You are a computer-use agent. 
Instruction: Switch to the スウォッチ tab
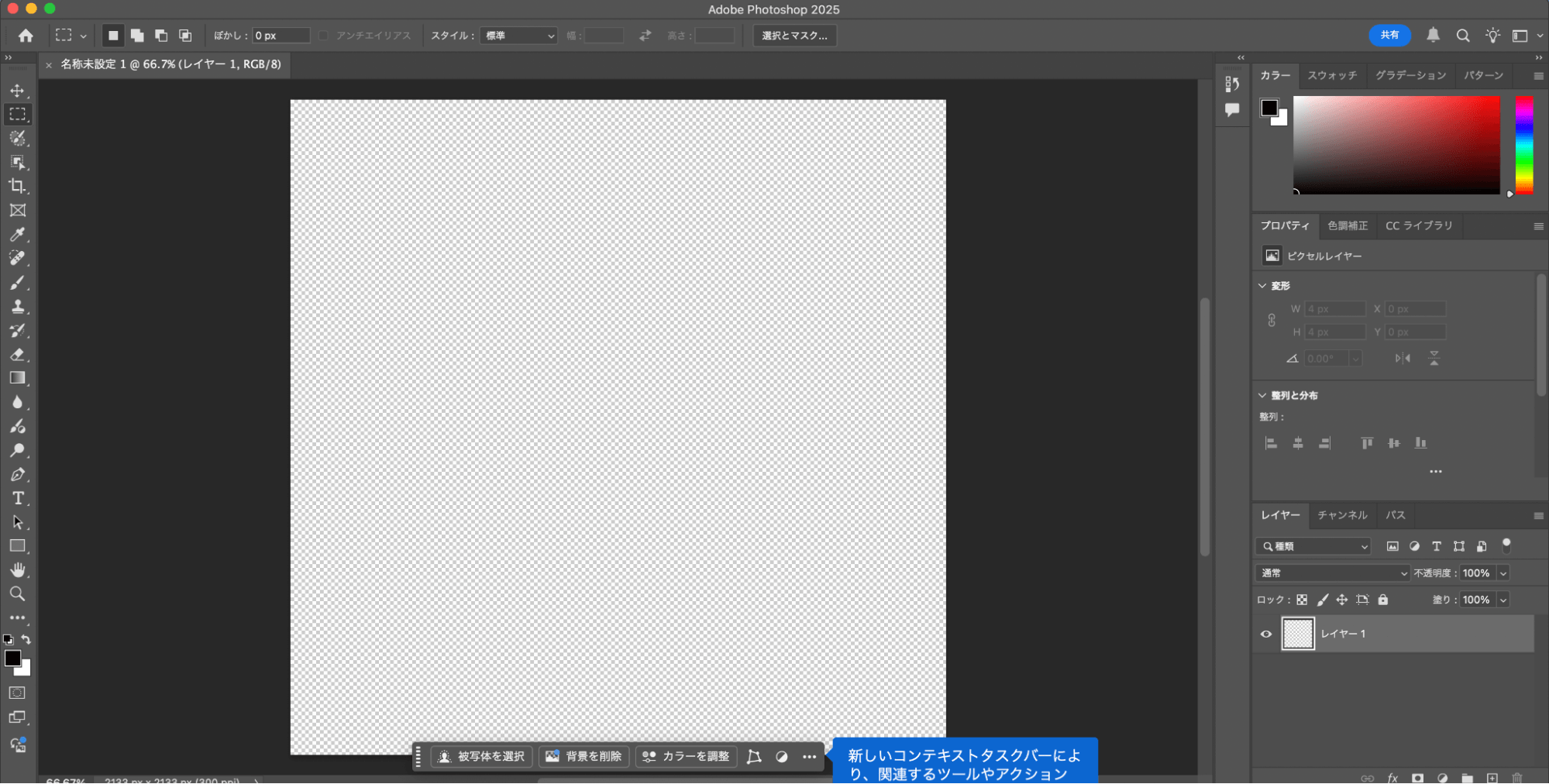[1332, 75]
